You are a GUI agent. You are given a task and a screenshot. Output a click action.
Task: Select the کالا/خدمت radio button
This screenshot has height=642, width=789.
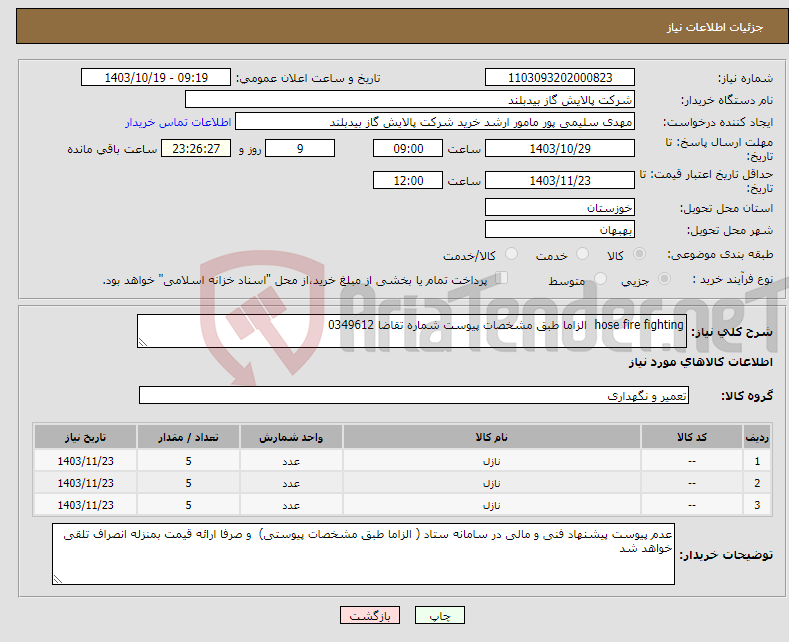click(x=511, y=254)
